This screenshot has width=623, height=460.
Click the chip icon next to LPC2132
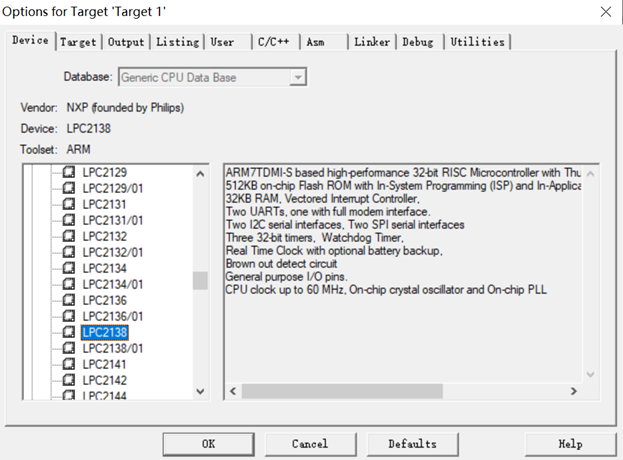click(69, 236)
